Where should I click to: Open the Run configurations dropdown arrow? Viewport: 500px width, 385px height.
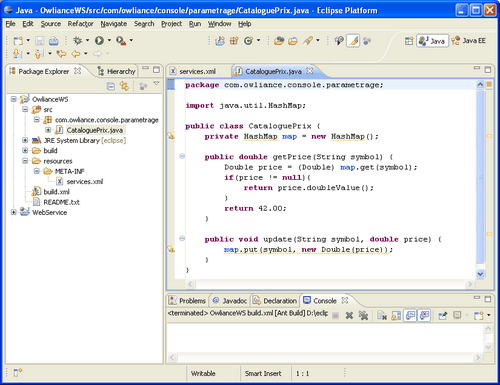pyautogui.click(x=109, y=40)
